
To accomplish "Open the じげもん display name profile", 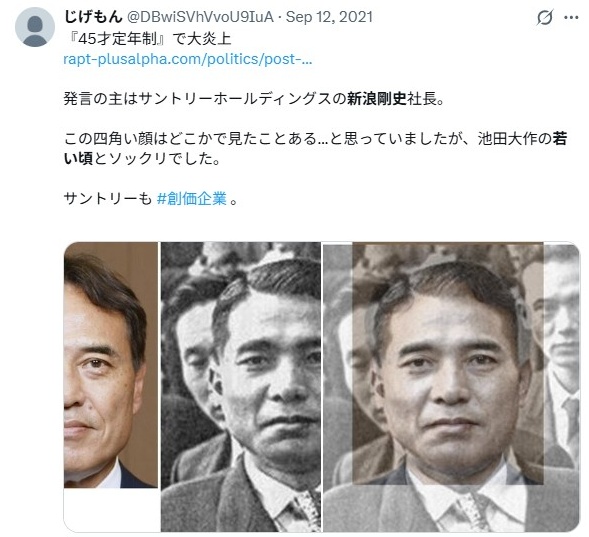I will pyautogui.click(x=94, y=17).
